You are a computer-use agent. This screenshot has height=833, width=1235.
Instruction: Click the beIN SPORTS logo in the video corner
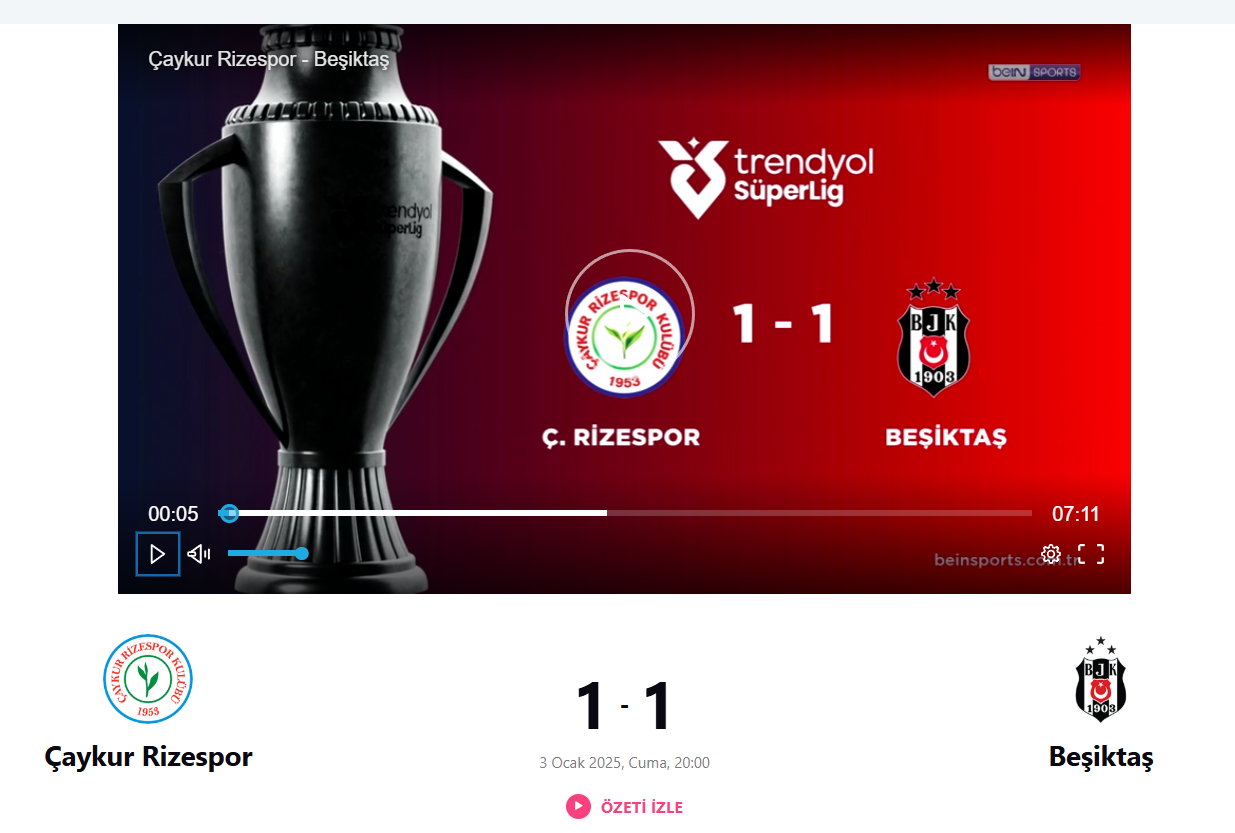click(1034, 72)
